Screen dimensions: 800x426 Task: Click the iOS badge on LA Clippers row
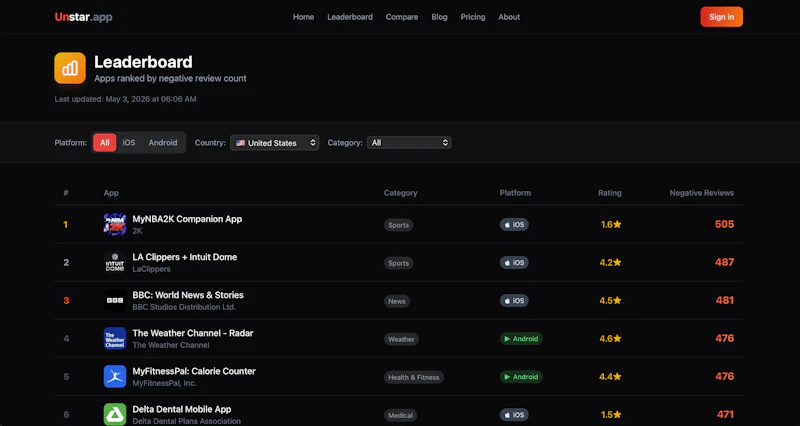click(514, 263)
